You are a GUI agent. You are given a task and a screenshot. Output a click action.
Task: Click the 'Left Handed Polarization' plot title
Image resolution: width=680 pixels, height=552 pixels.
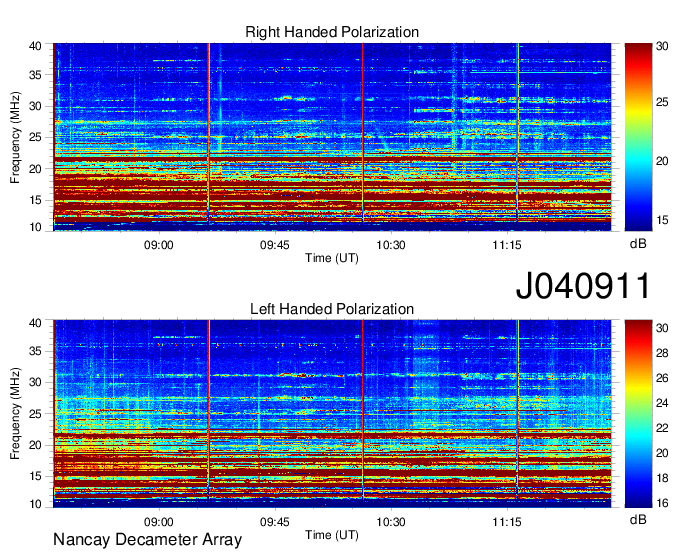[x=332, y=309]
